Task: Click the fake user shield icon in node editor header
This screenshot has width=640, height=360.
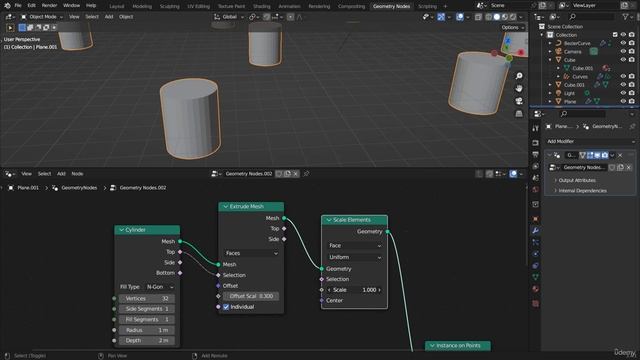Action: (279, 173)
